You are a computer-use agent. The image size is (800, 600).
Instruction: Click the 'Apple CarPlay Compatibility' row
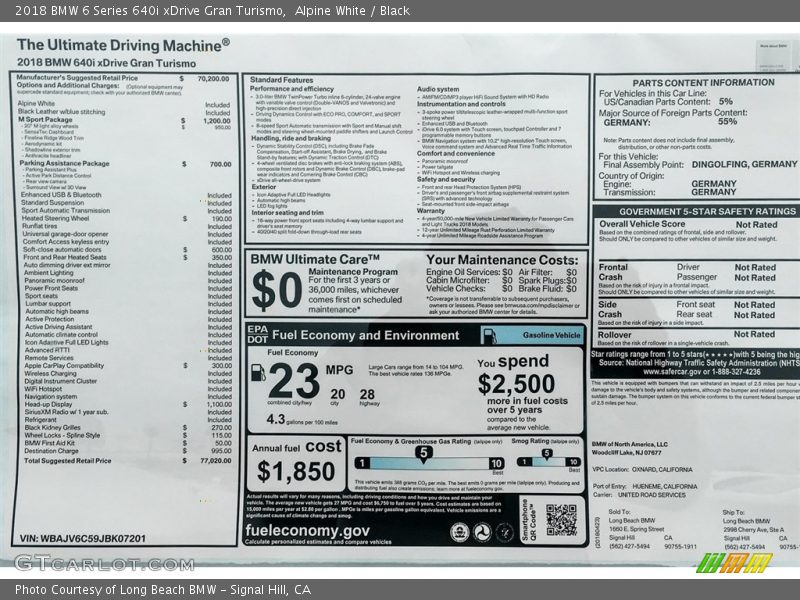(128, 366)
